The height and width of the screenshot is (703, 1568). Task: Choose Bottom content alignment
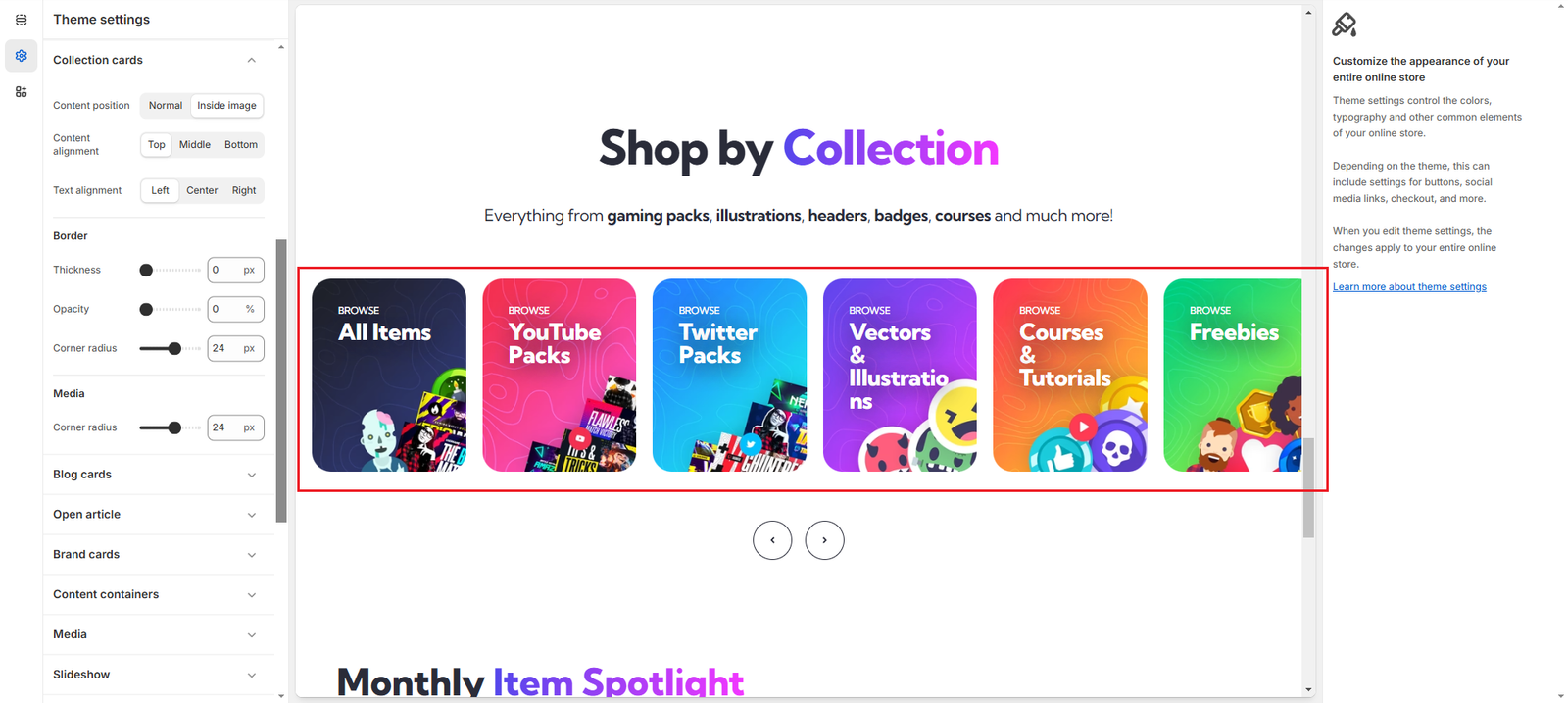241,145
